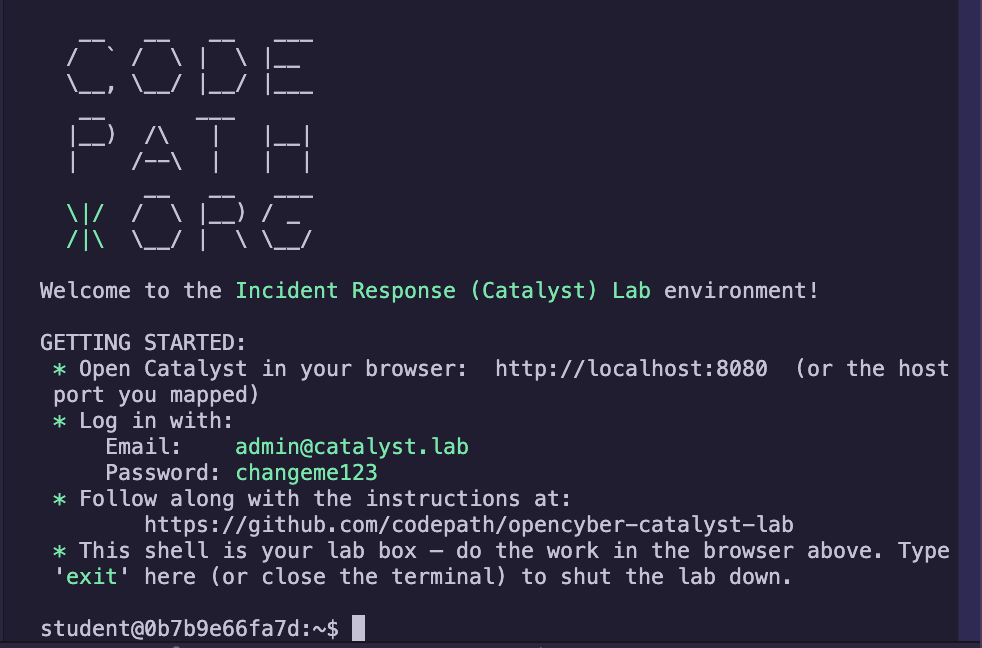Image resolution: width=982 pixels, height=648 pixels.
Task: Click the GETTING STARTED: heading
Action: [143, 343]
